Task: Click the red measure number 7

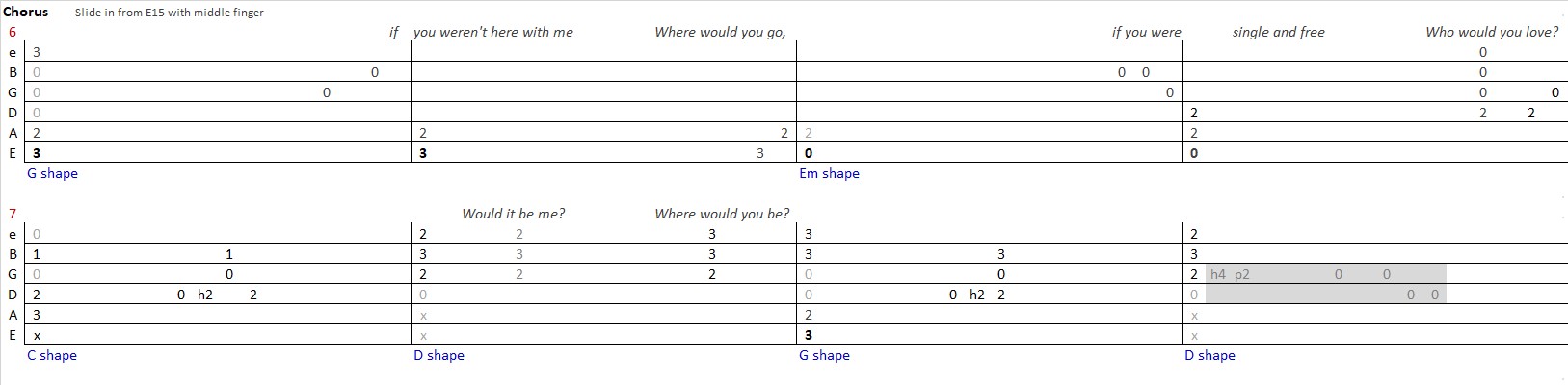Action: pyautogui.click(x=12, y=214)
